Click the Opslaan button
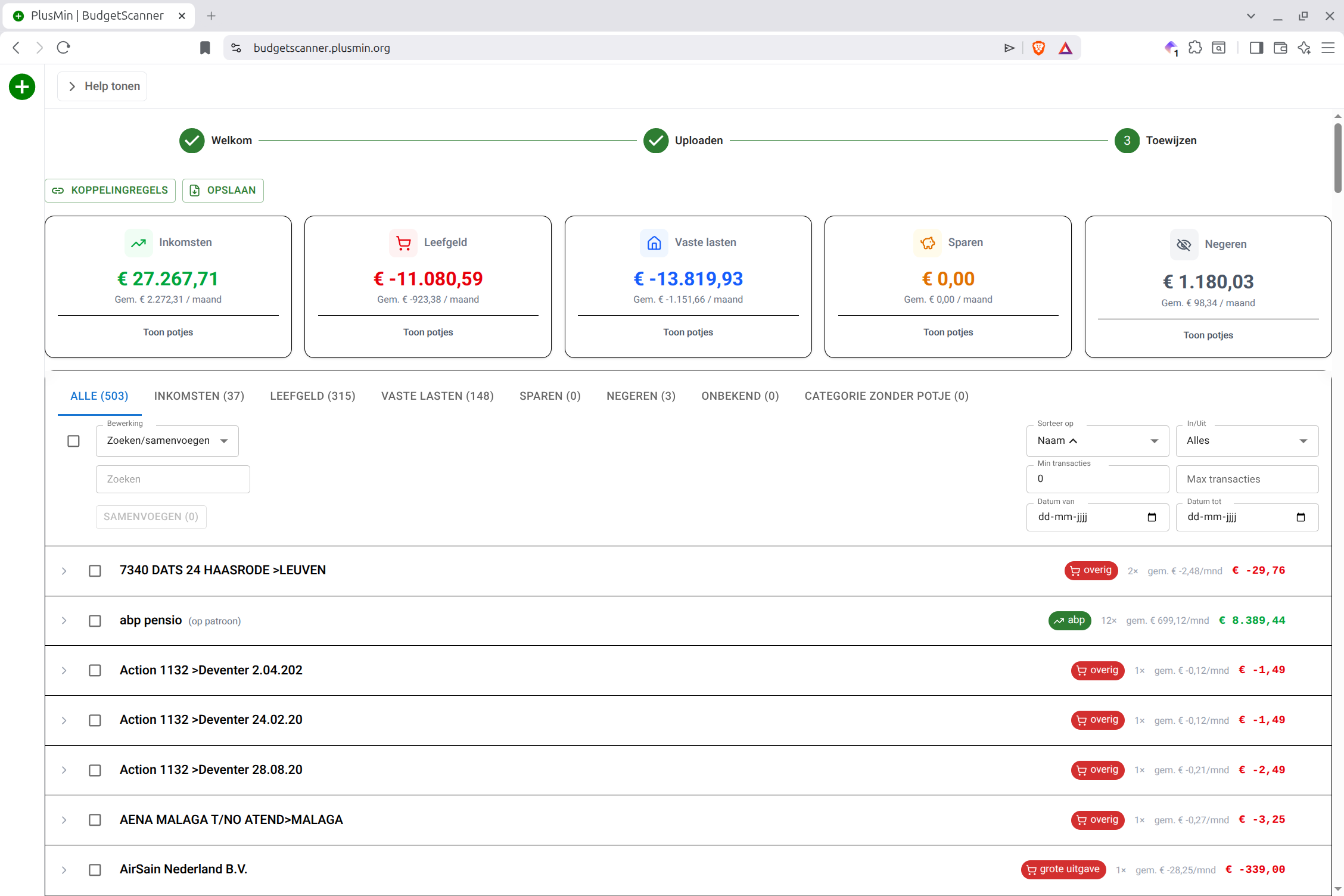 tap(223, 190)
